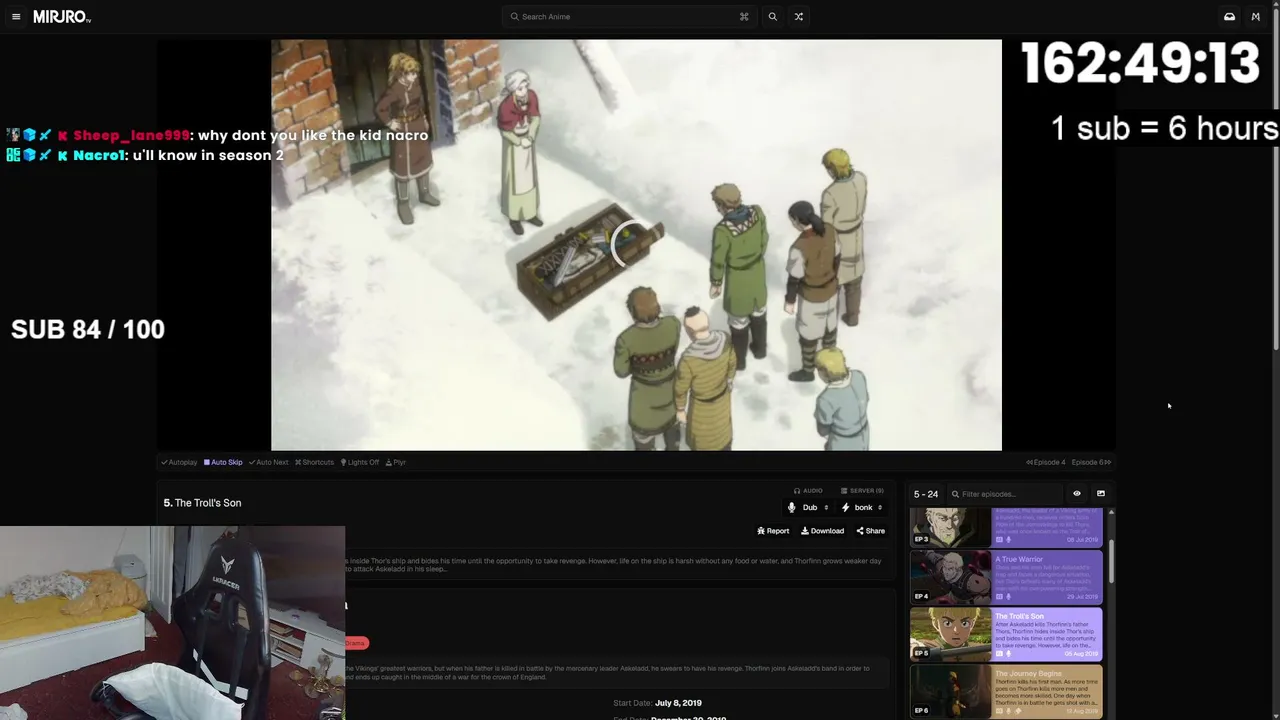This screenshot has width=1280, height=720.
Task: Click the microphone icon in audio selector
Action: [x=792, y=508]
